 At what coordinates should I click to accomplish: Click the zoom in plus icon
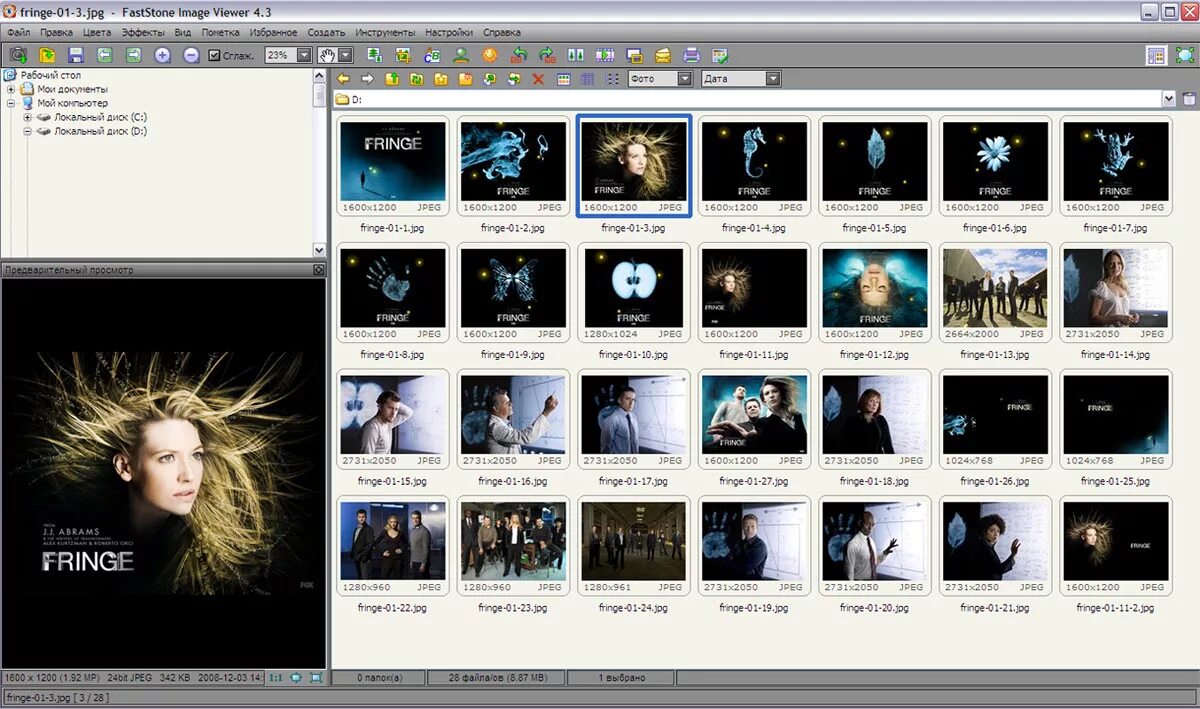[x=163, y=55]
